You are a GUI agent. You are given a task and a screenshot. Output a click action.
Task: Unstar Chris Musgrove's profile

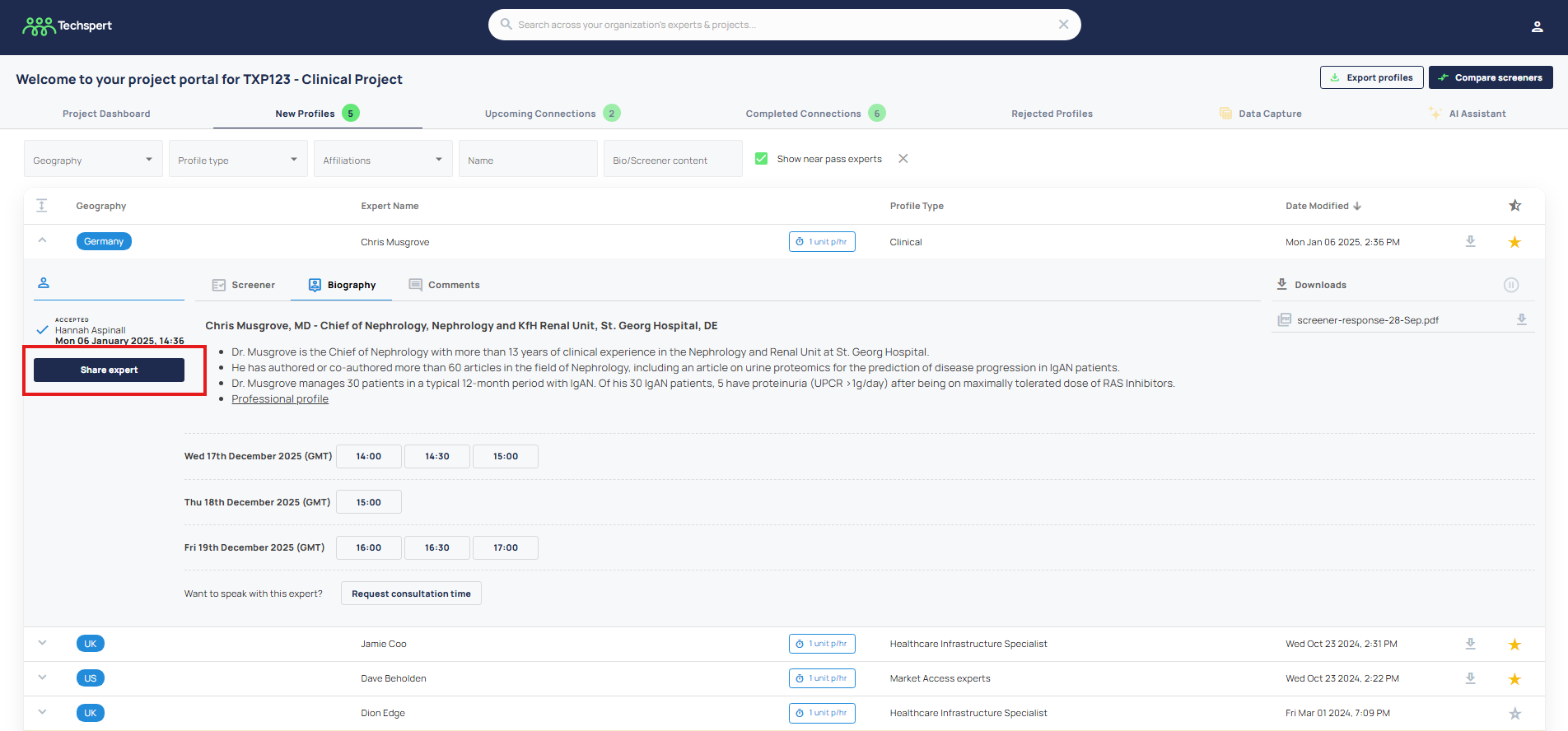1514,242
